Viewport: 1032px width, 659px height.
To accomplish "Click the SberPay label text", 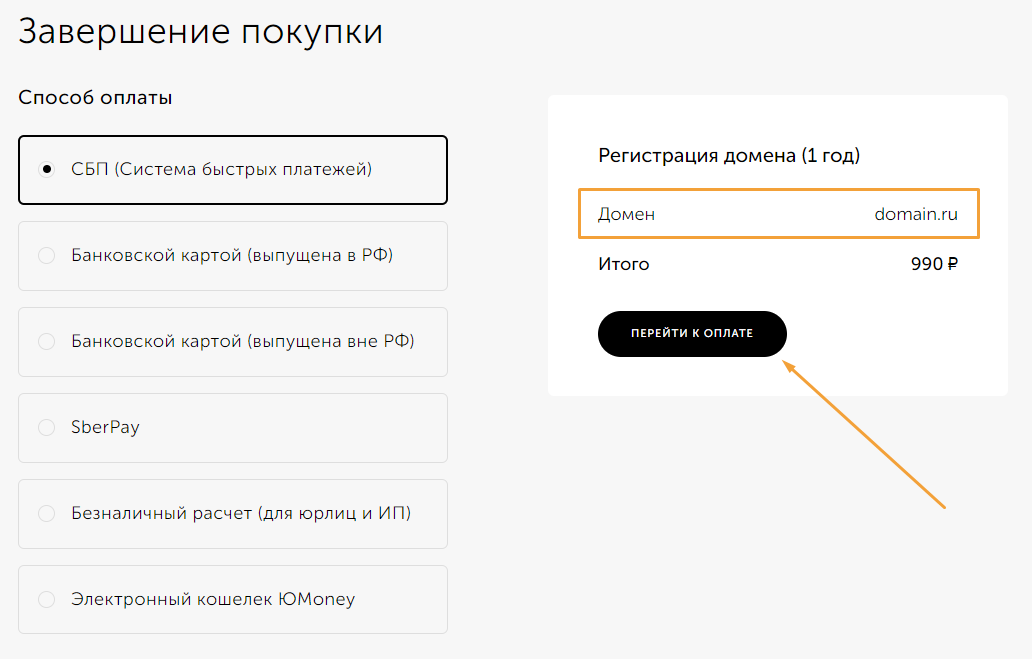I will point(105,427).
